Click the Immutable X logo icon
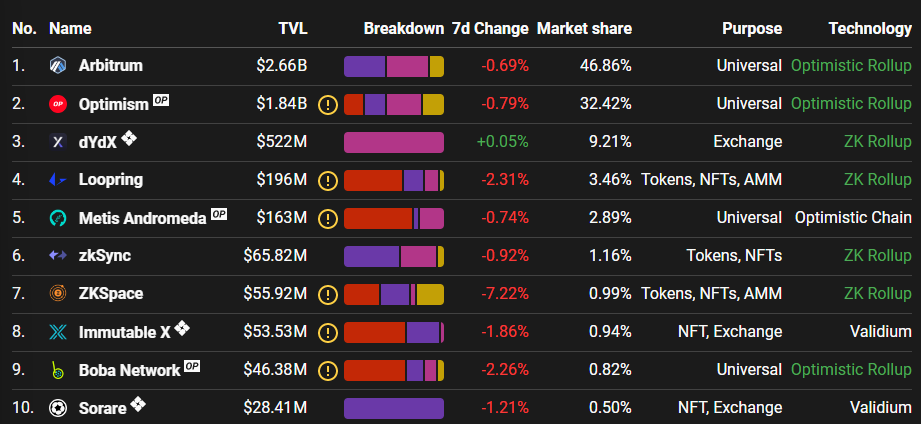The width and height of the screenshot is (921, 424). tap(58, 332)
